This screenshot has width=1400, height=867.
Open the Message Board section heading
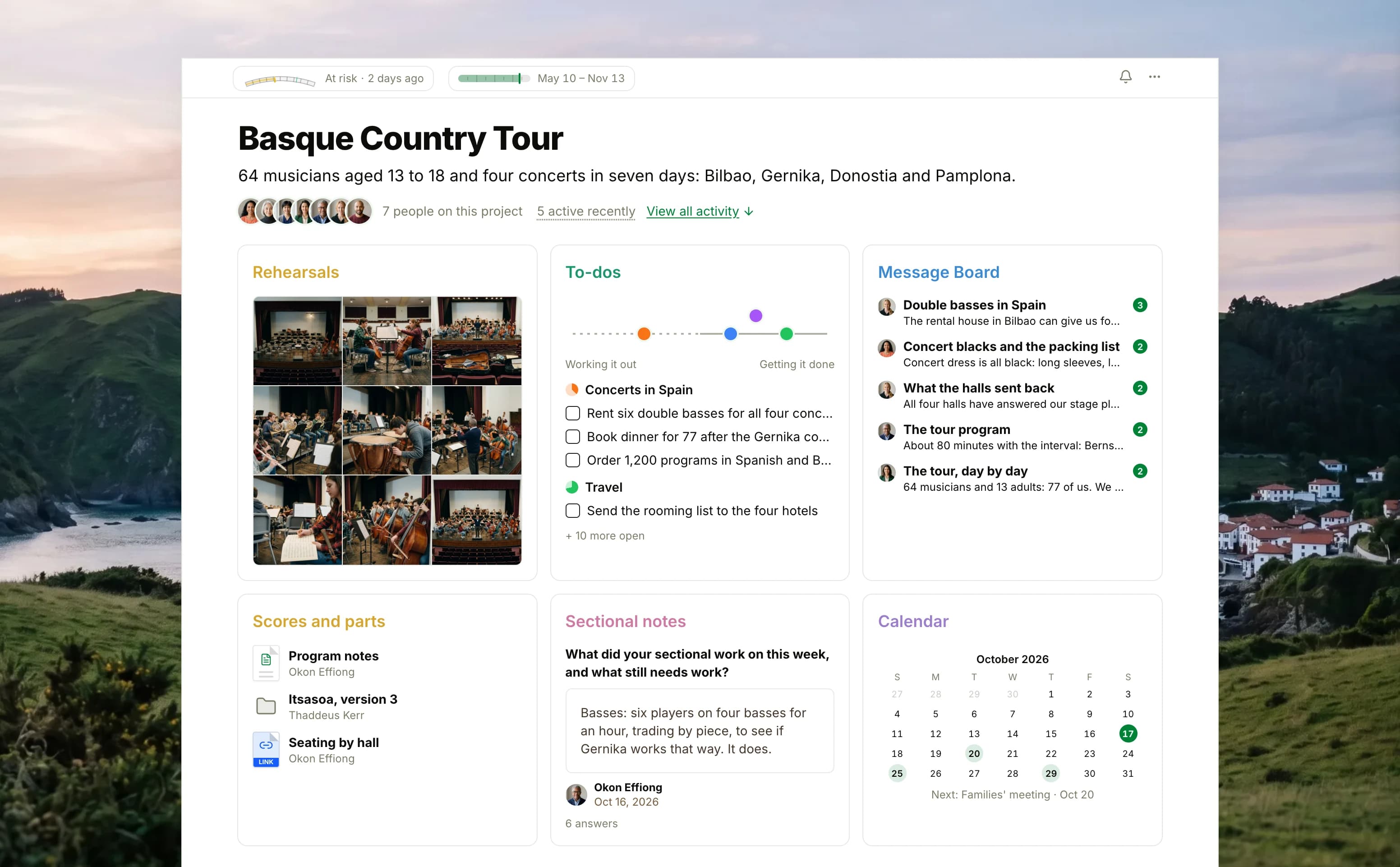[939, 272]
